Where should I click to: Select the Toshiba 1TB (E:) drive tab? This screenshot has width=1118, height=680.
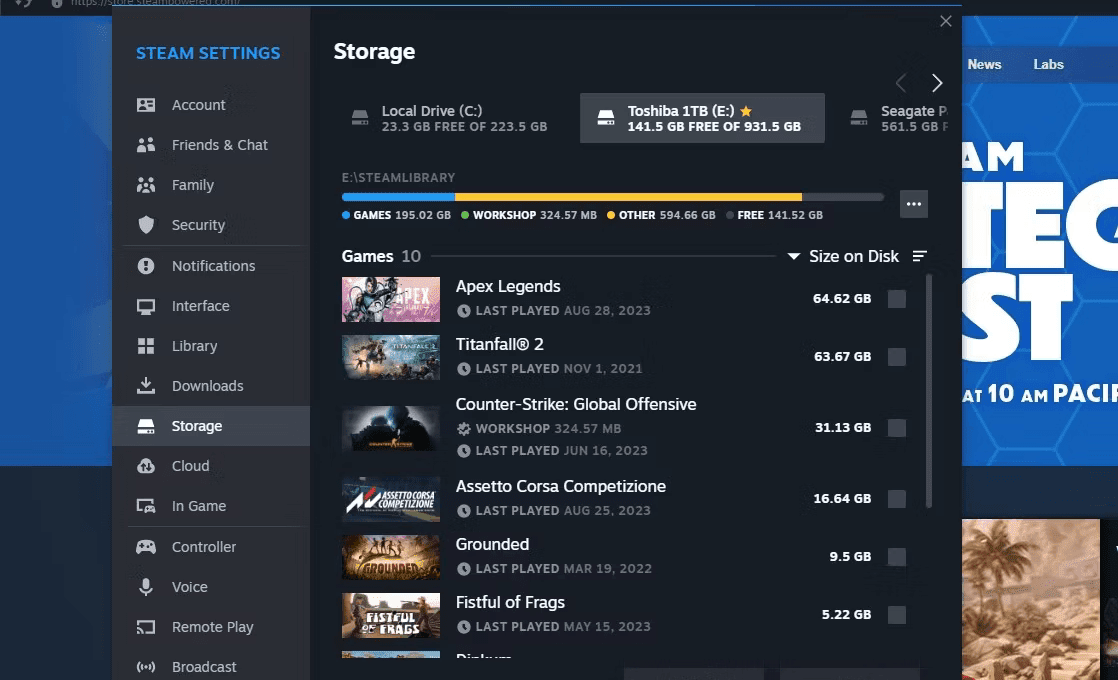coord(702,118)
